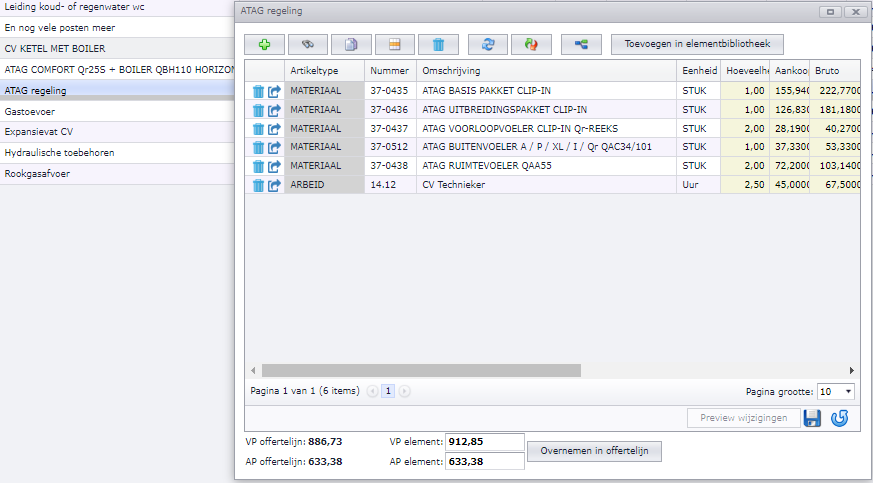
Task: Delete the ATAG UITBREIDINGSPAKKET row
Action: [258, 110]
